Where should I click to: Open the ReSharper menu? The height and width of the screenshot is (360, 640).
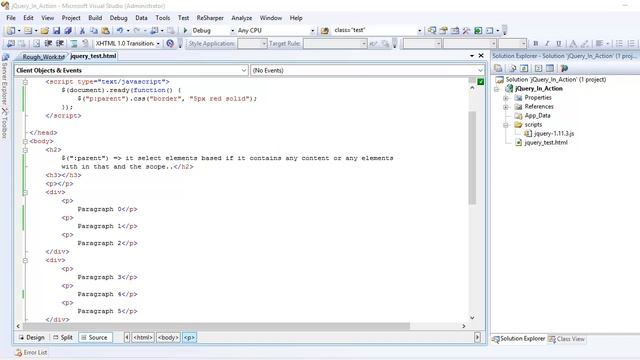click(x=210, y=18)
